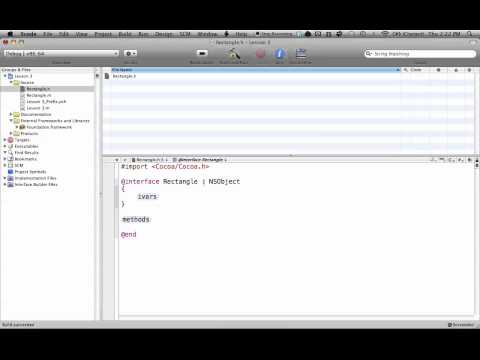Click the Editor toolbar icon
The width and height of the screenshot is (480, 360).
coord(301,54)
